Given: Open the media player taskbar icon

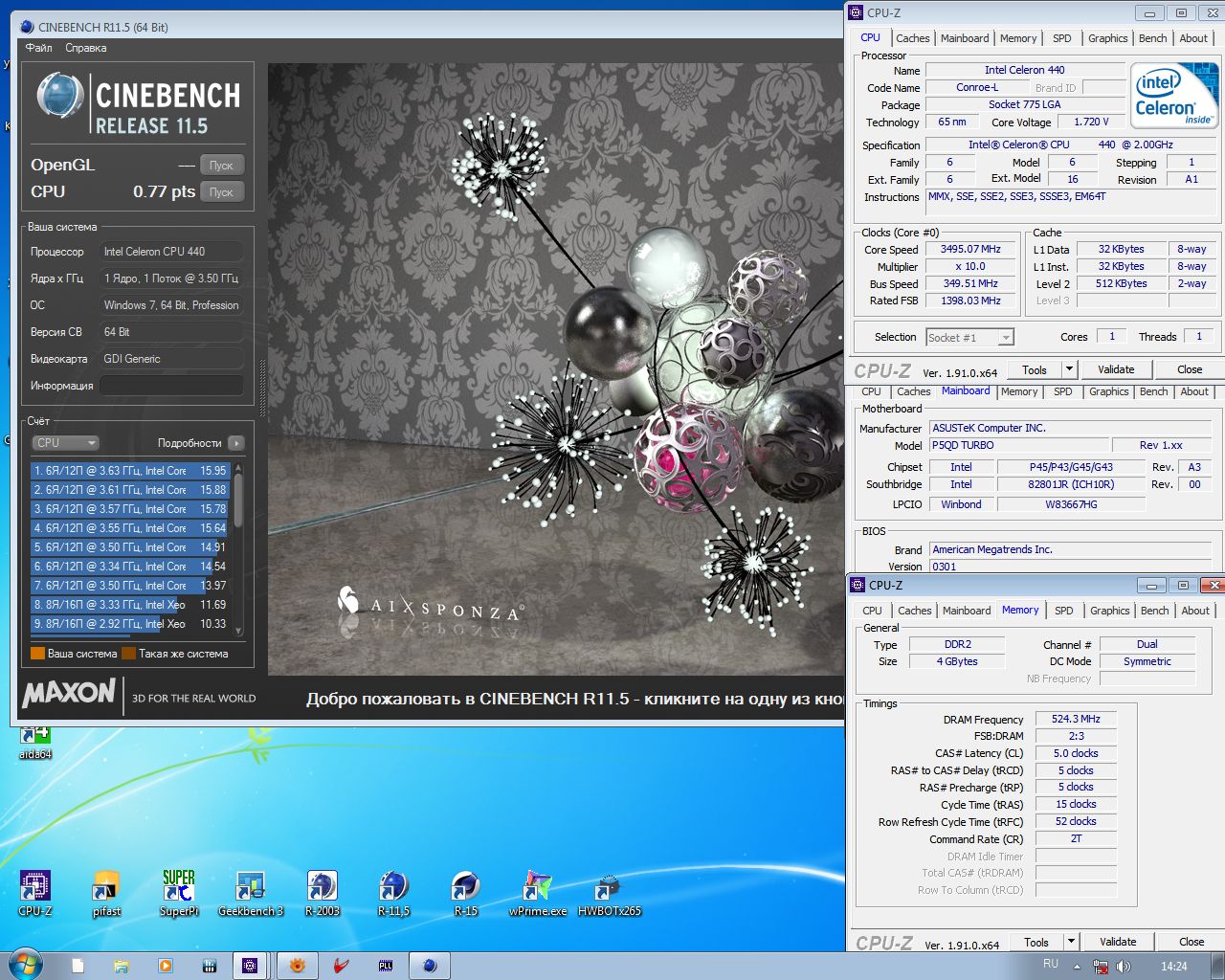Looking at the screenshot, I should (166, 966).
